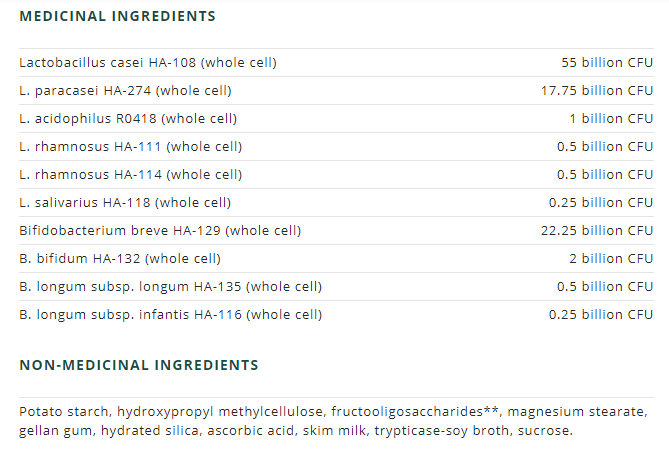Click the Medicinal Ingredients heading
The height and width of the screenshot is (453, 669).
pyautogui.click(x=117, y=17)
